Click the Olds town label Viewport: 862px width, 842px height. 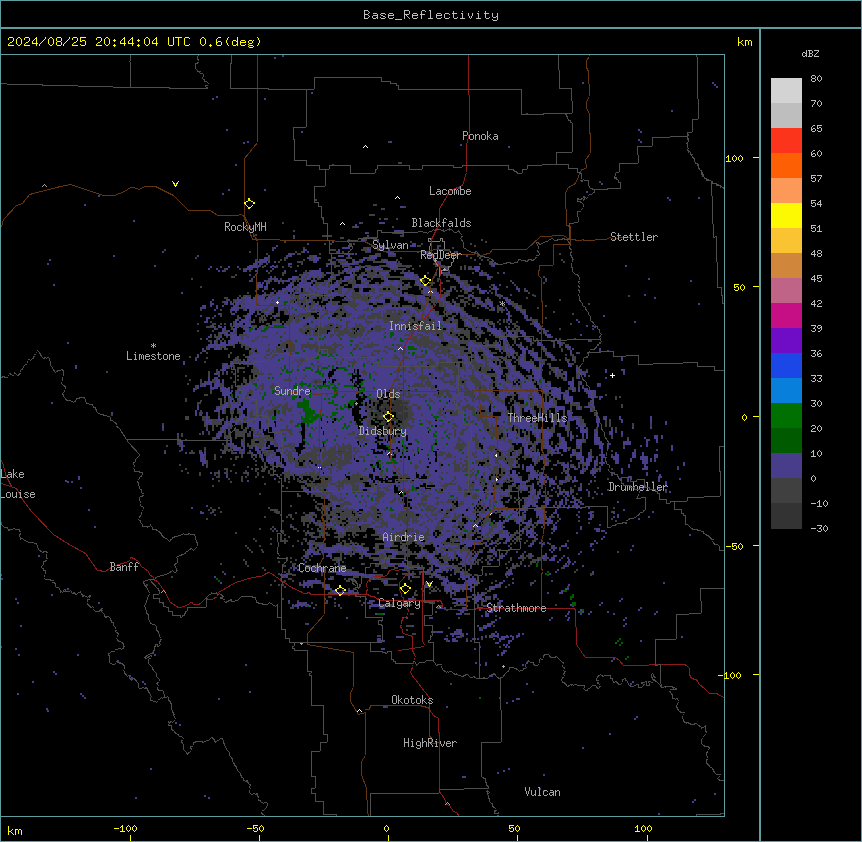[x=388, y=394]
